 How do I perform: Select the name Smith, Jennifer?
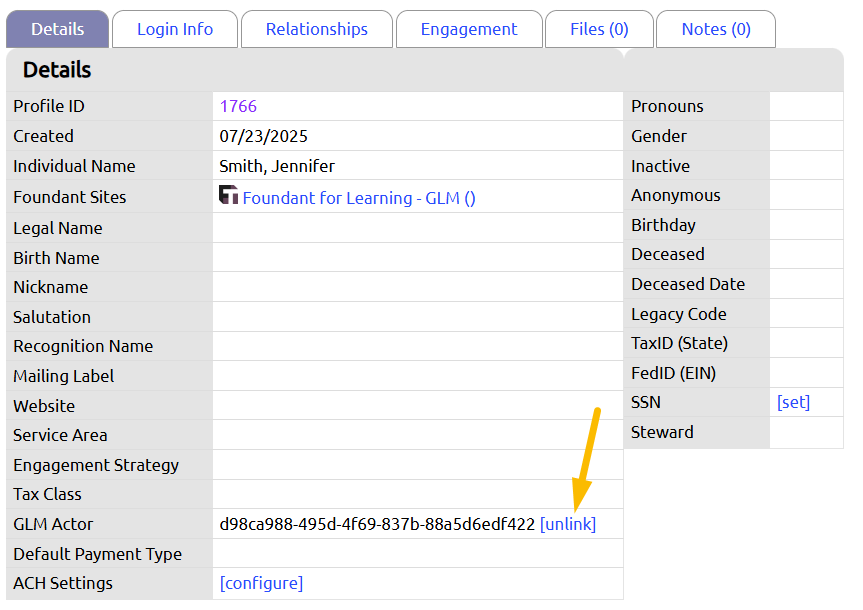point(277,166)
